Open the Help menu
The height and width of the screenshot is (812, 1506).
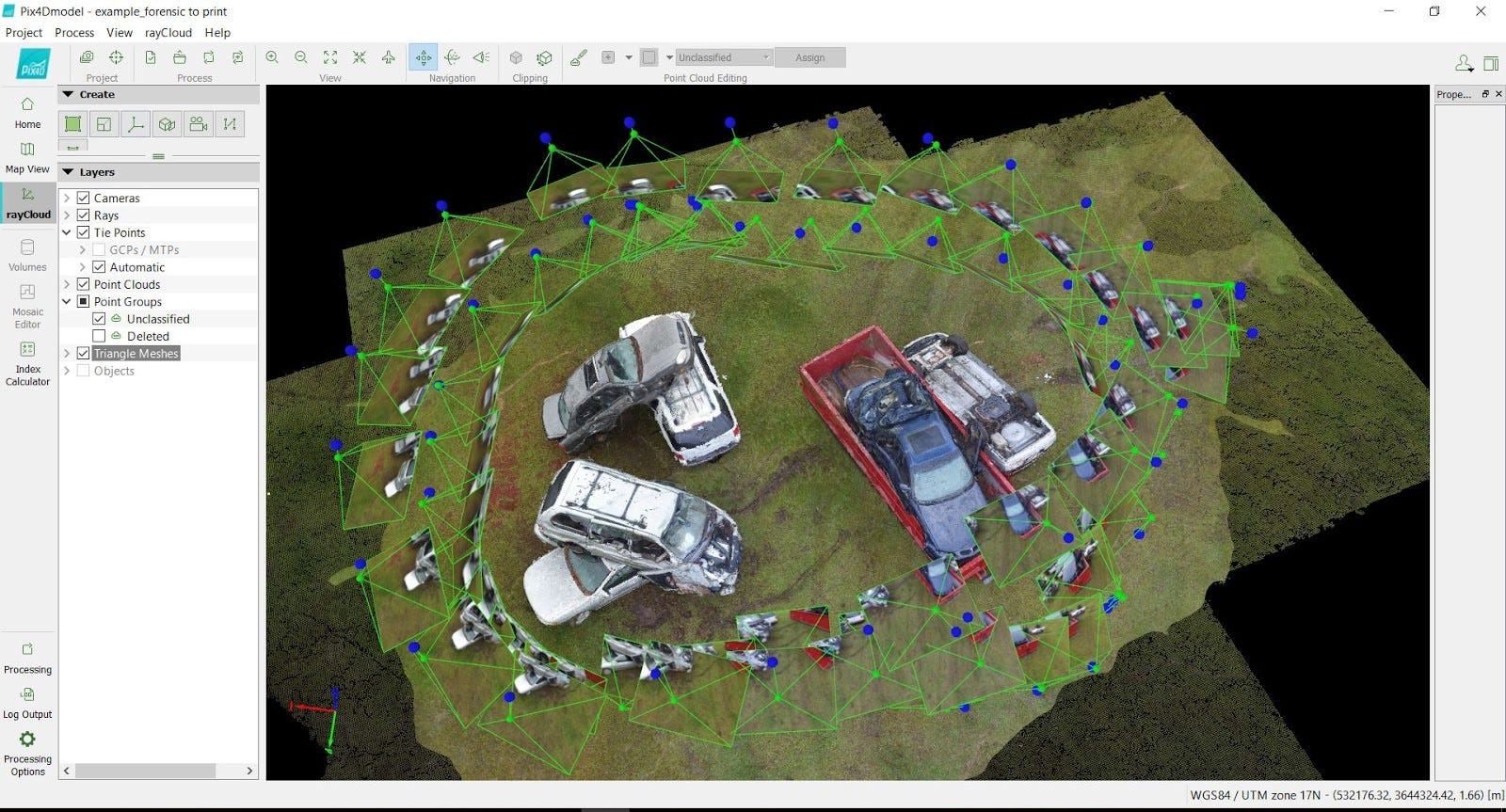pos(217,32)
